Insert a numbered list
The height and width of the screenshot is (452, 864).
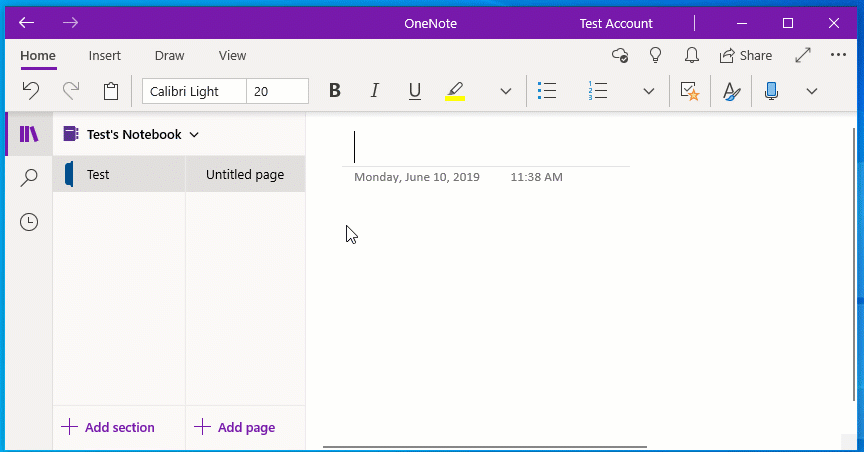coord(598,91)
